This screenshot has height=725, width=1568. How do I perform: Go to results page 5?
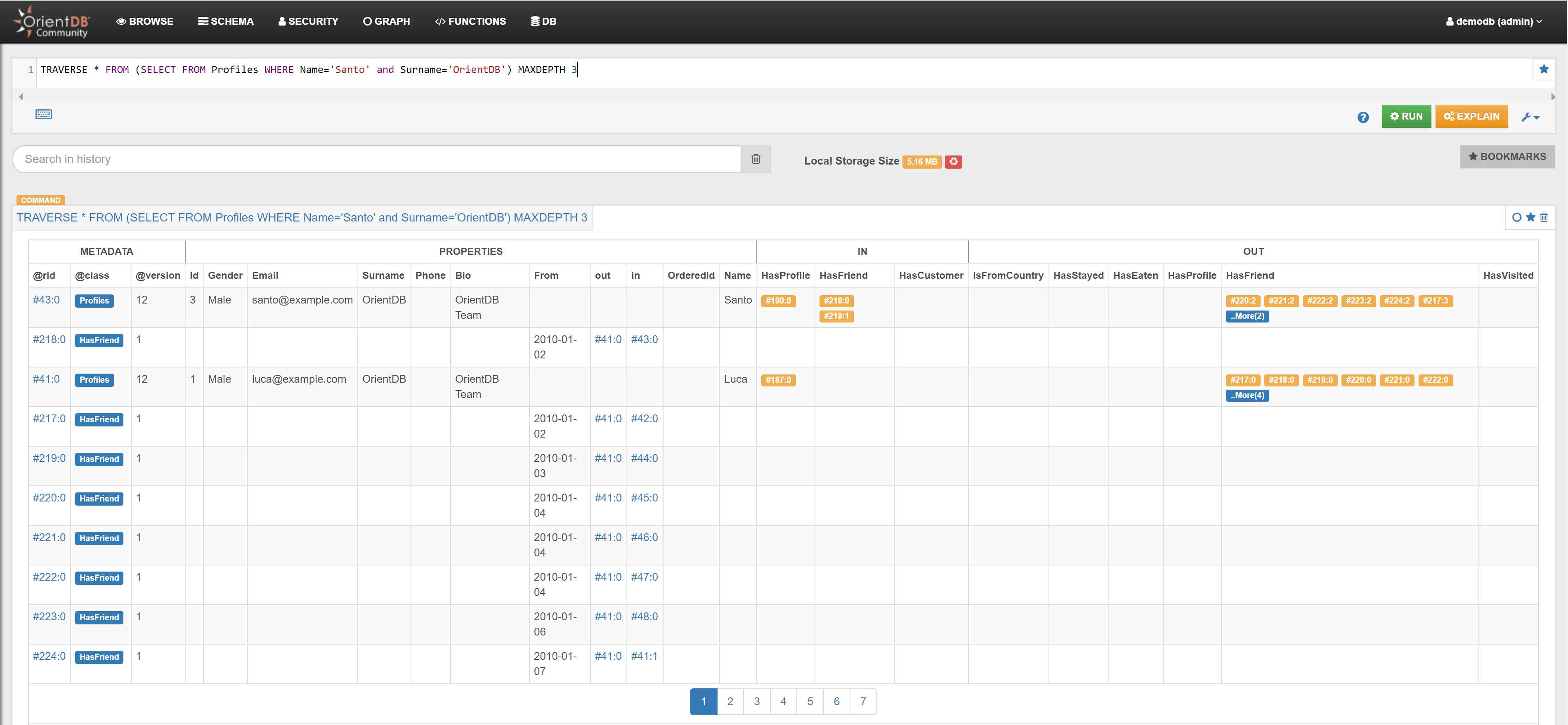click(x=810, y=701)
